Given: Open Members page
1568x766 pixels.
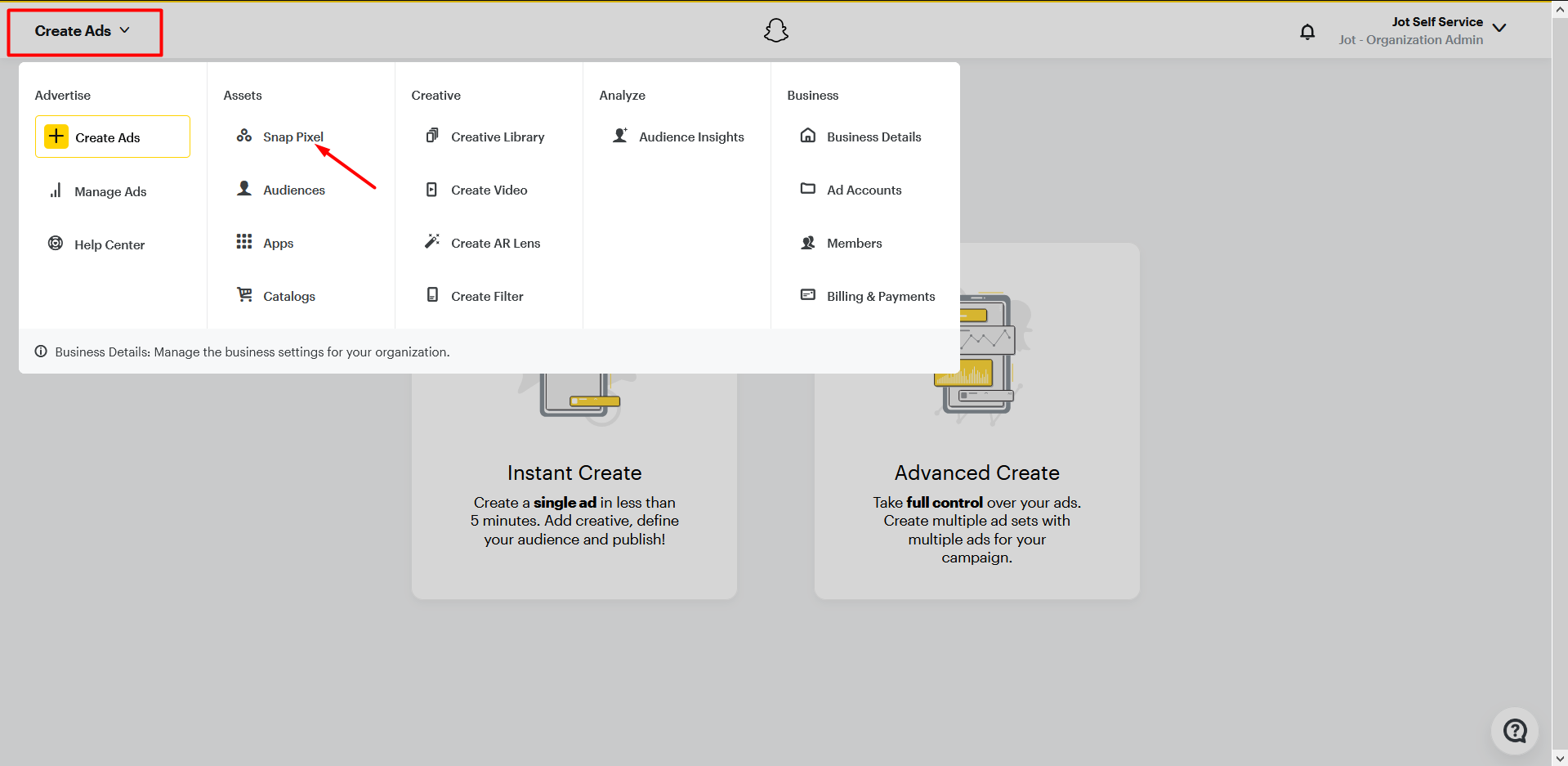Looking at the screenshot, I should [855, 243].
